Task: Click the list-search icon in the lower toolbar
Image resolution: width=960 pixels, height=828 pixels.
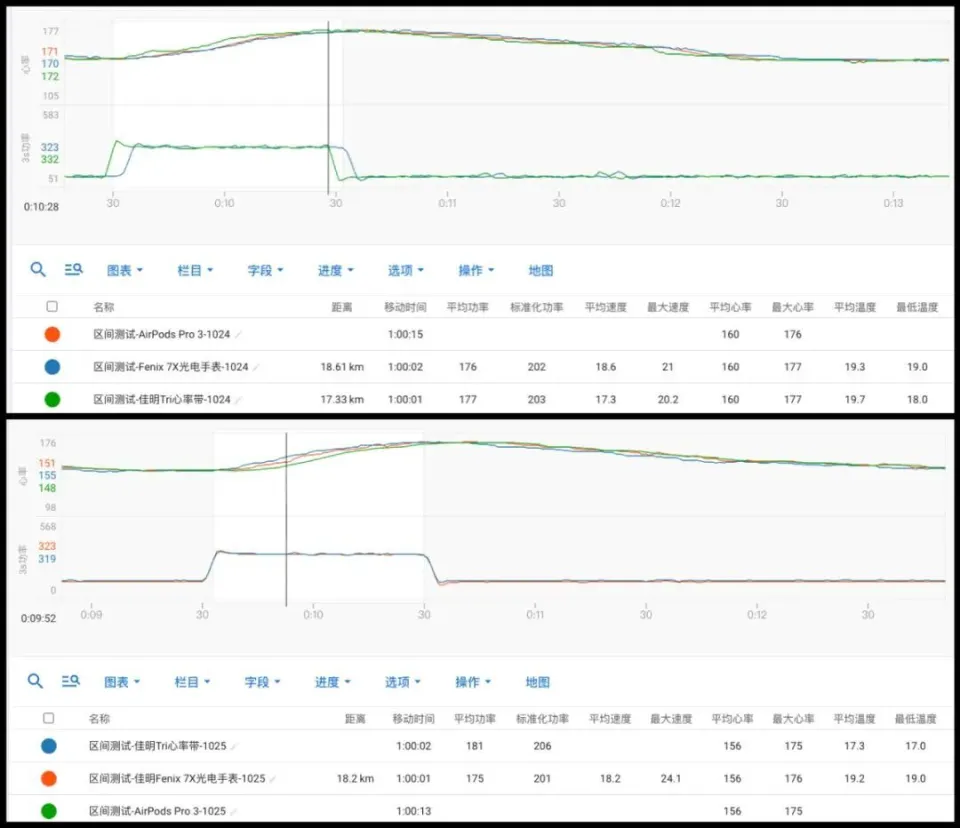Action: click(70, 681)
